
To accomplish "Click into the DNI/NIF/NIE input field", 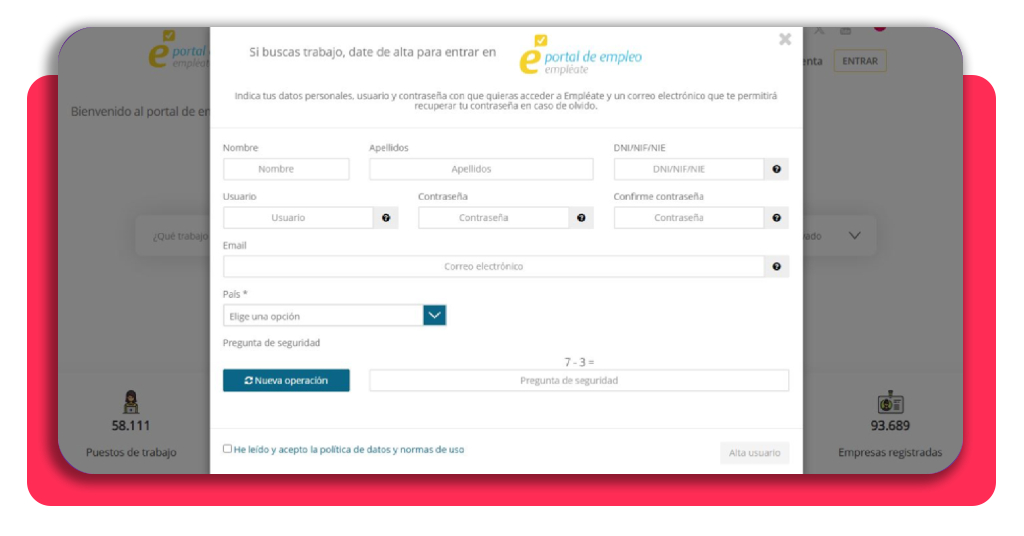I will click(689, 169).
